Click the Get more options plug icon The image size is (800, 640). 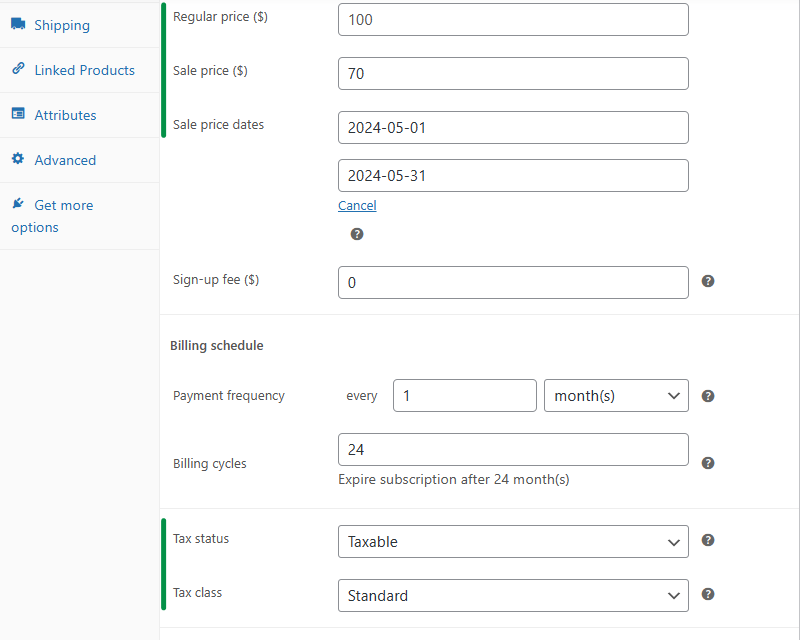(x=18, y=204)
